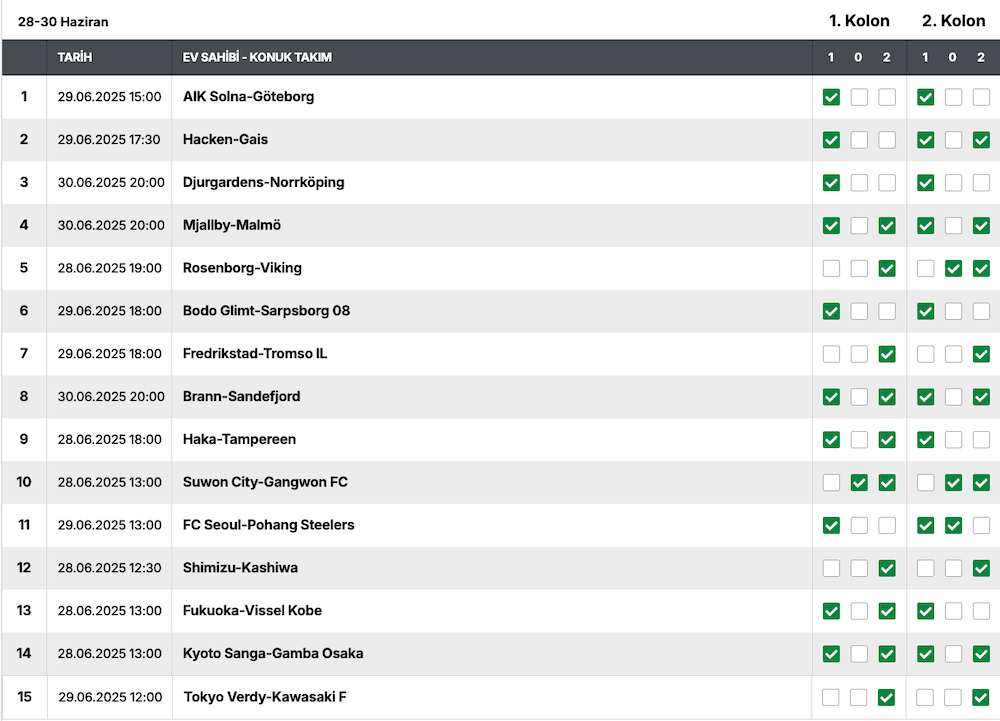Viewport: 1000px width, 721px height.
Task: Uncheck 2. Kolon result 1 for Brann-Sandefjord
Action: click(x=925, y=397)
